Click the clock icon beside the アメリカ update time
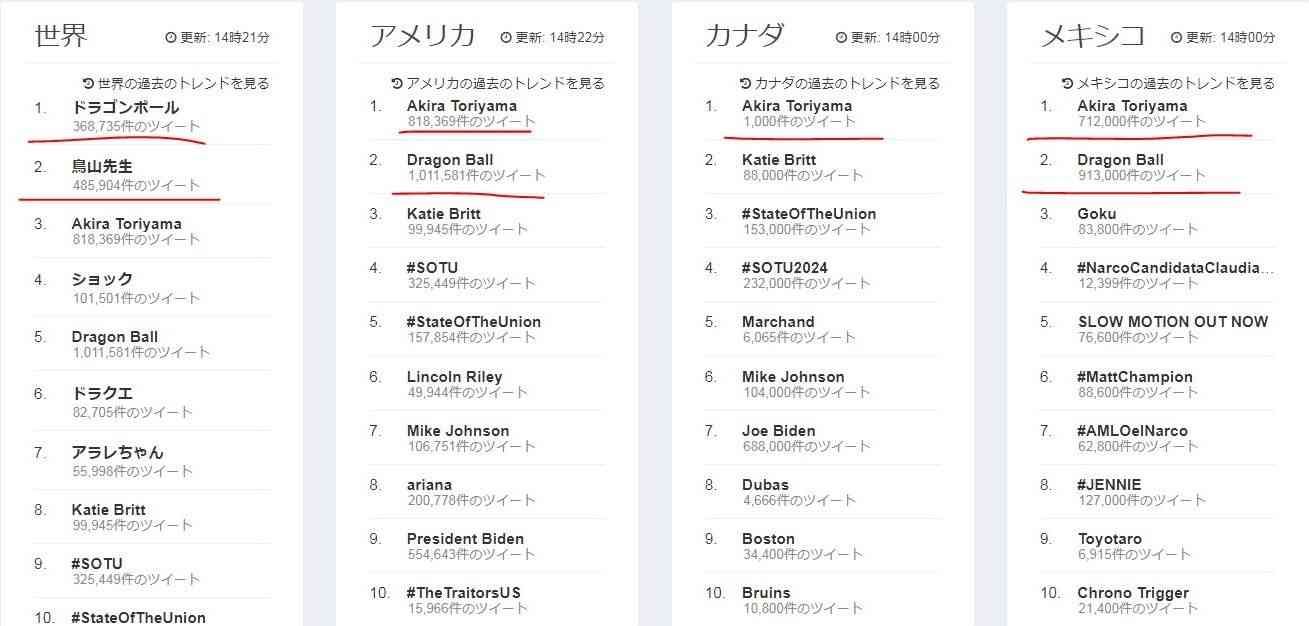Screen dimensions: 1309x626 [x=506, y=38]
